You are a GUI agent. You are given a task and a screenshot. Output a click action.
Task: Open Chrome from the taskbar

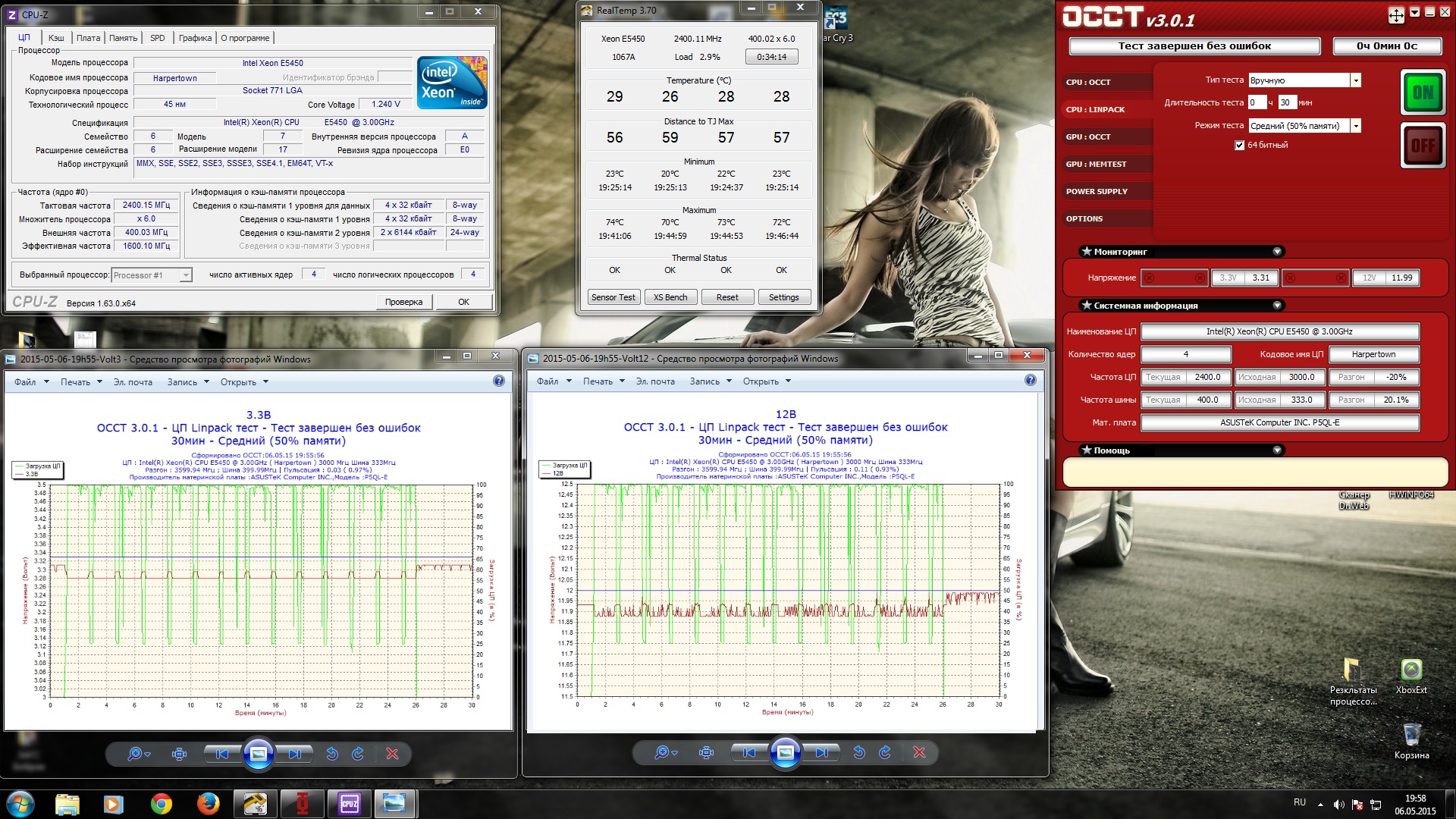[161, 803]
